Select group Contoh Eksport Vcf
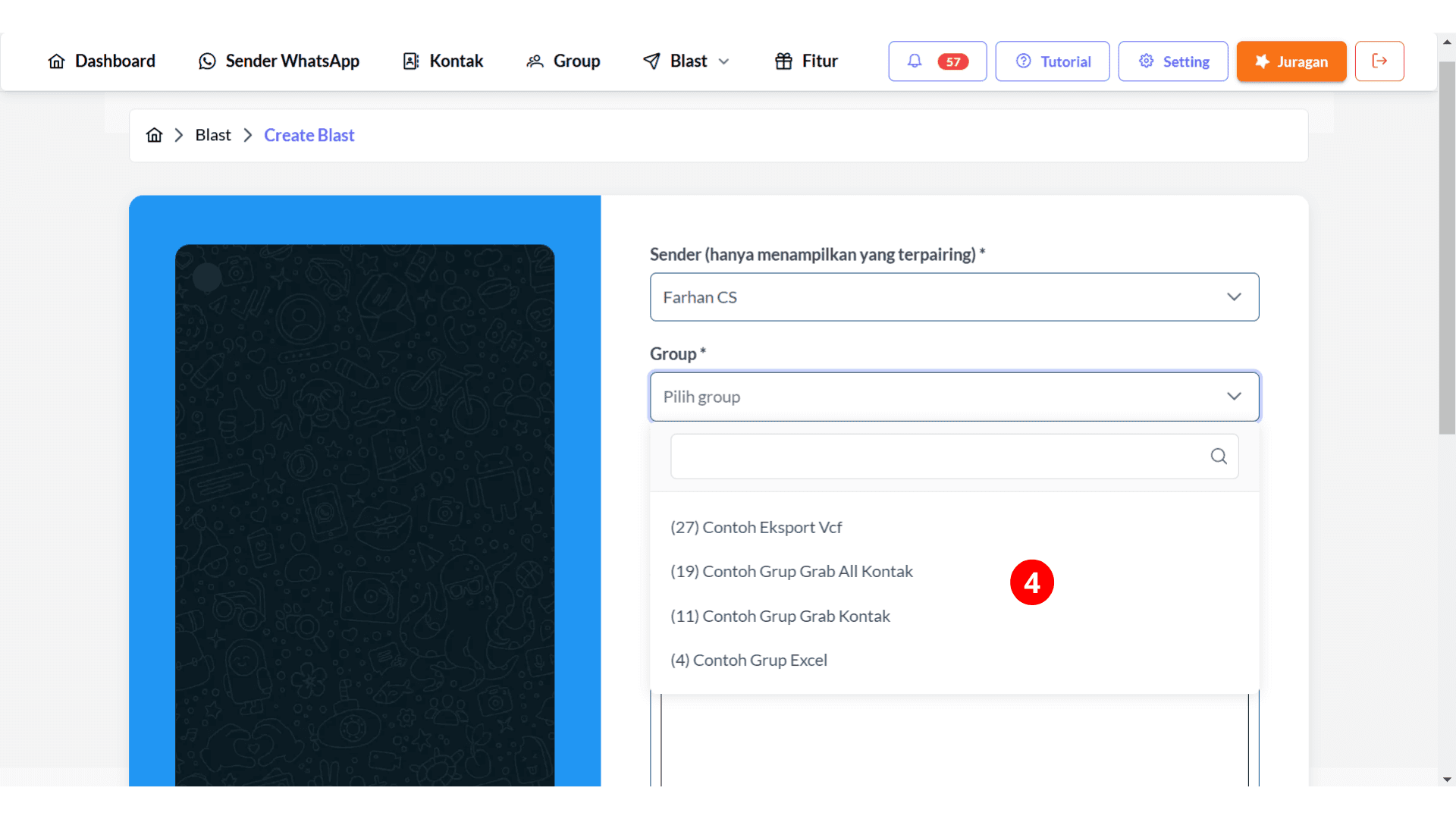 point(757,527)
